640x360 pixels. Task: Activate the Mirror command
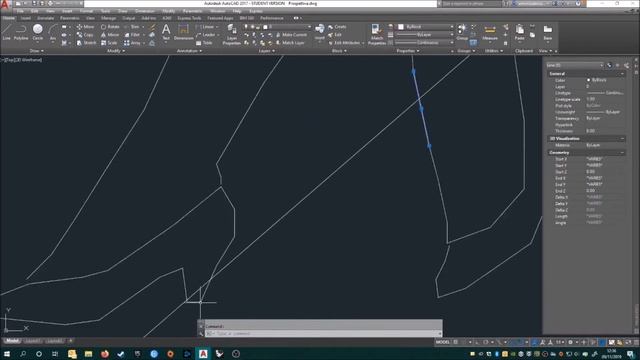tap(110, 35)
